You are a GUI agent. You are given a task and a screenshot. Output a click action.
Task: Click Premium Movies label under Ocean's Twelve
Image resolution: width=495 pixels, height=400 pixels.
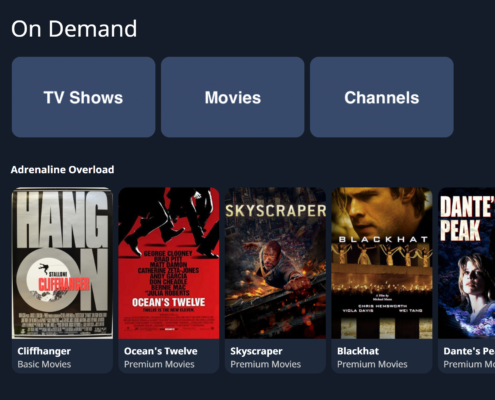click(159, 364)
